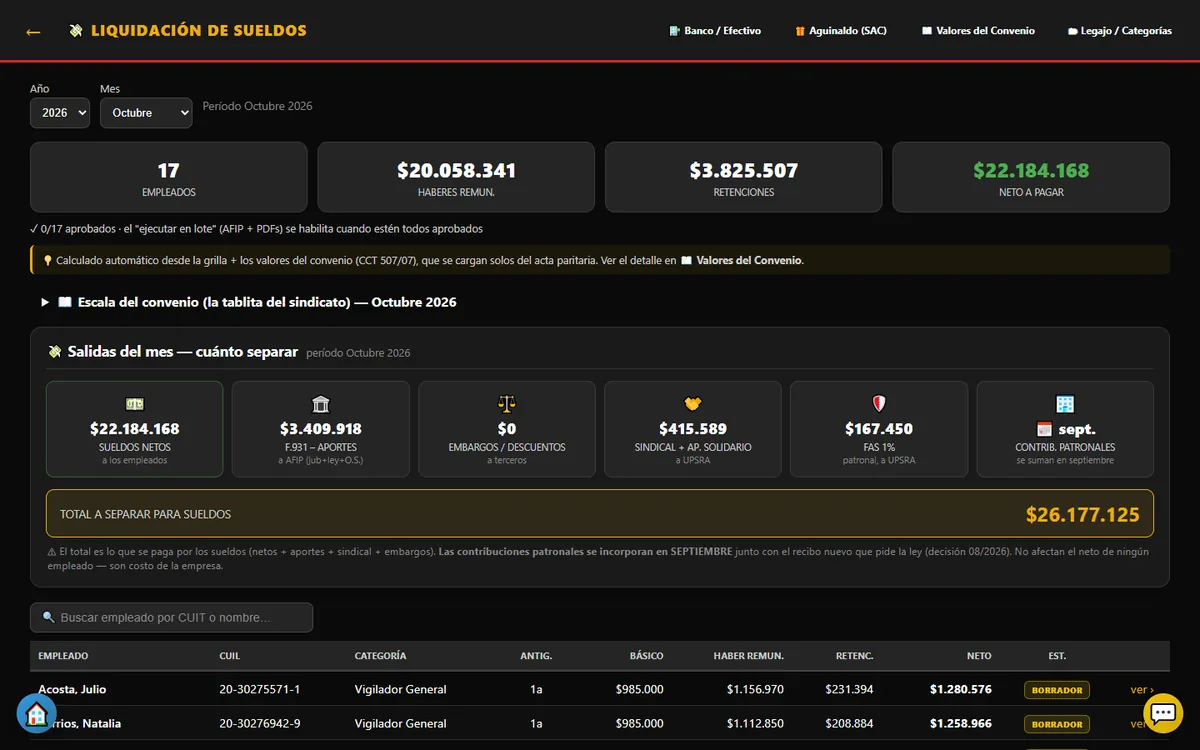Go back with the yellow arrow
The width and height of the screenshot is (1200, 750).
pyautogui.click(x=33, y=32)
